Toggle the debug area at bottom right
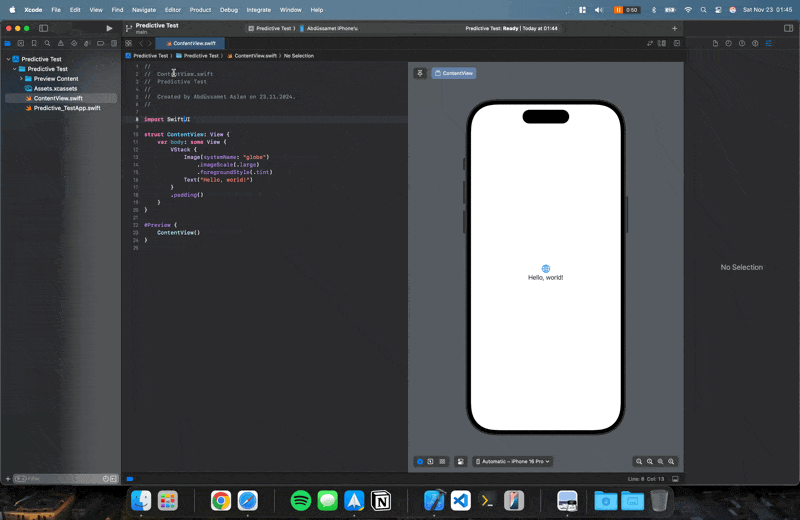The height and width of the screenshot is (520, 800). tap(675, 479)
